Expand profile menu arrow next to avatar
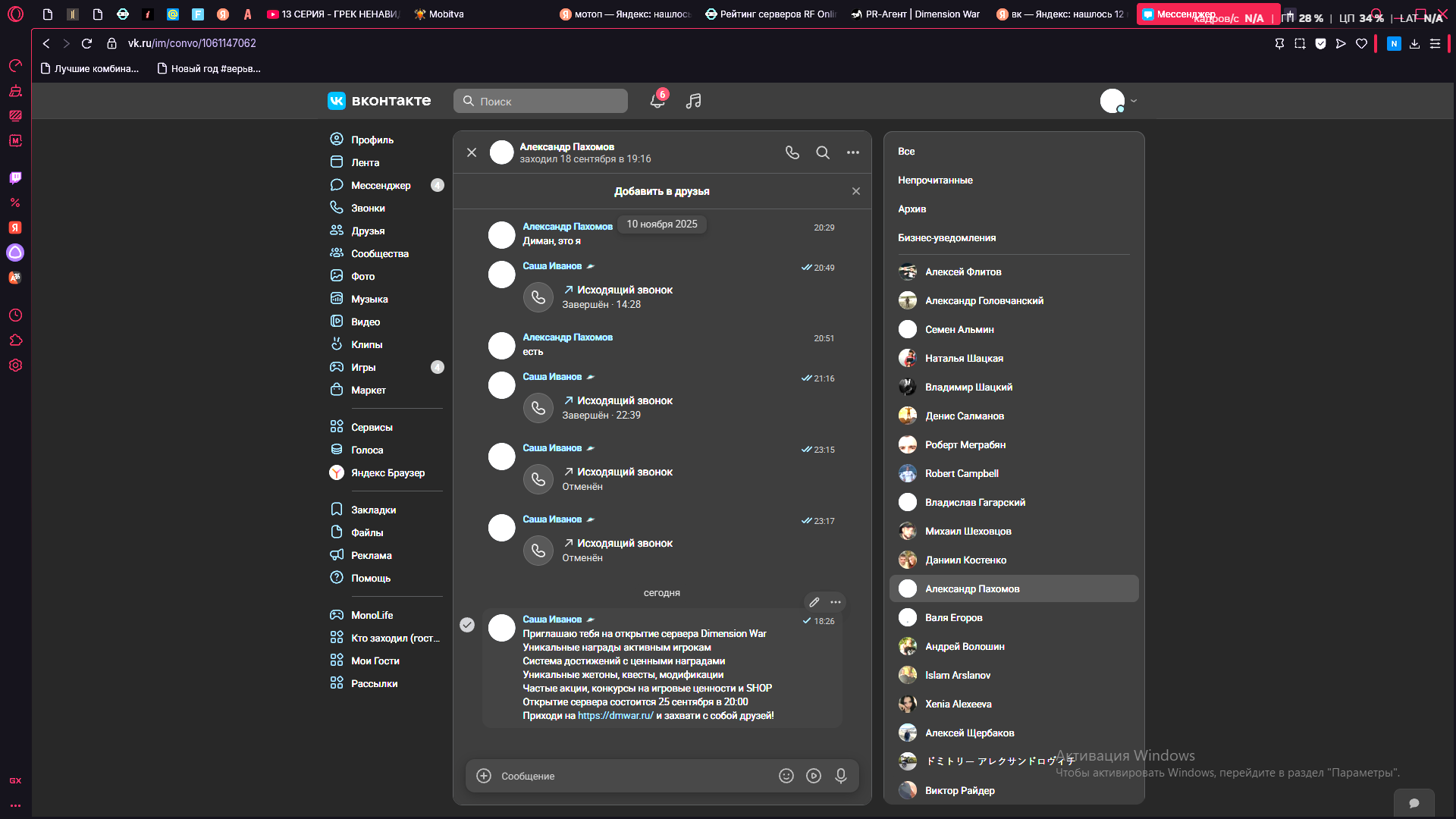This screenshot has height=819, width=1456. 1134,101
